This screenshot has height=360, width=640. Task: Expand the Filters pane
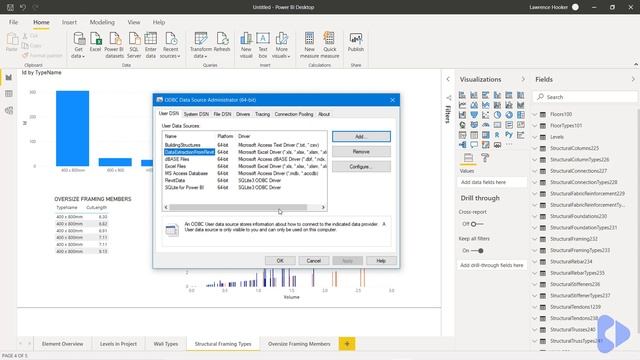point(448,79)
